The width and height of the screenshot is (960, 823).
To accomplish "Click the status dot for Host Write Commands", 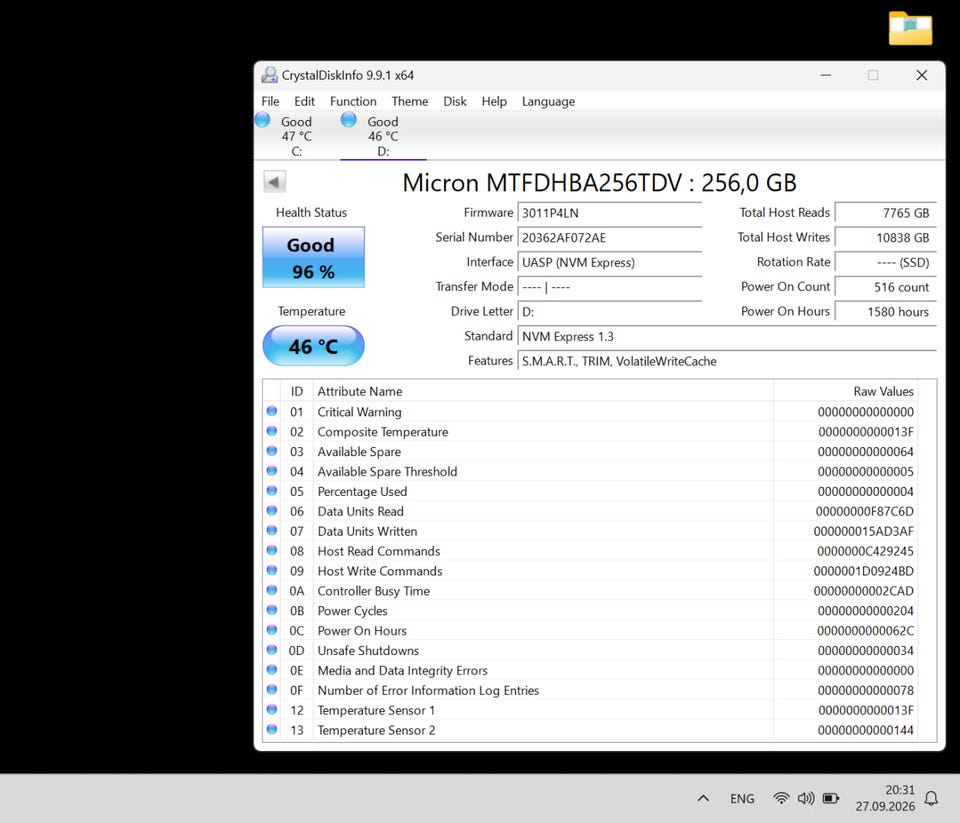I will [x=272, y=571].
